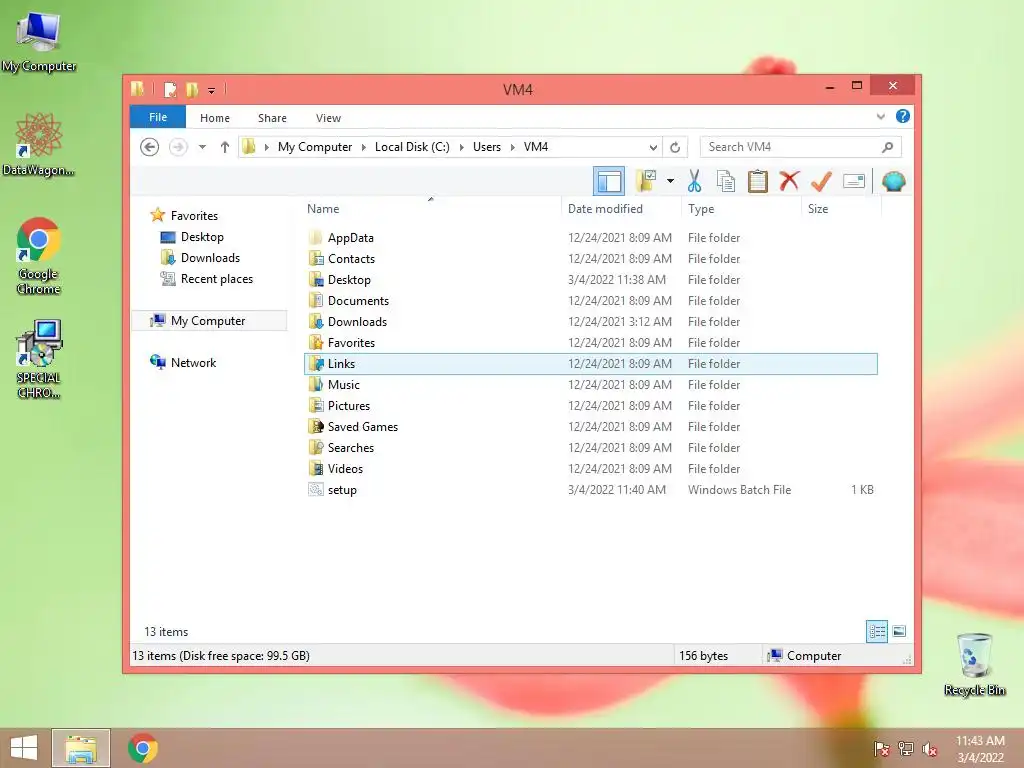Click the Copy toolbar icon
Screen dimensions: 1024x768
[x=726, y=181]
